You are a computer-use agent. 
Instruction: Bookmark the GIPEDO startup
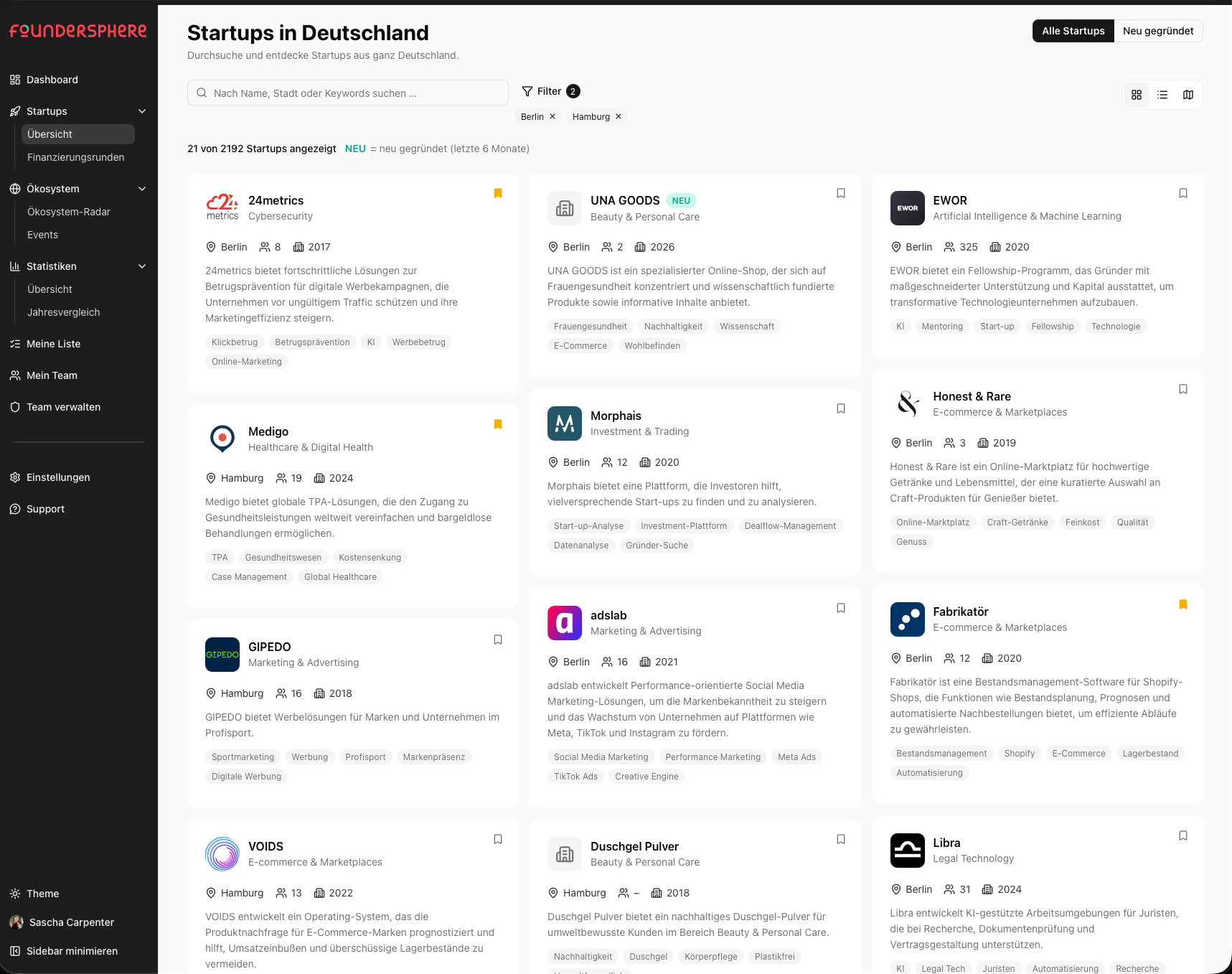pyautogui.click(x=498, y=640)
